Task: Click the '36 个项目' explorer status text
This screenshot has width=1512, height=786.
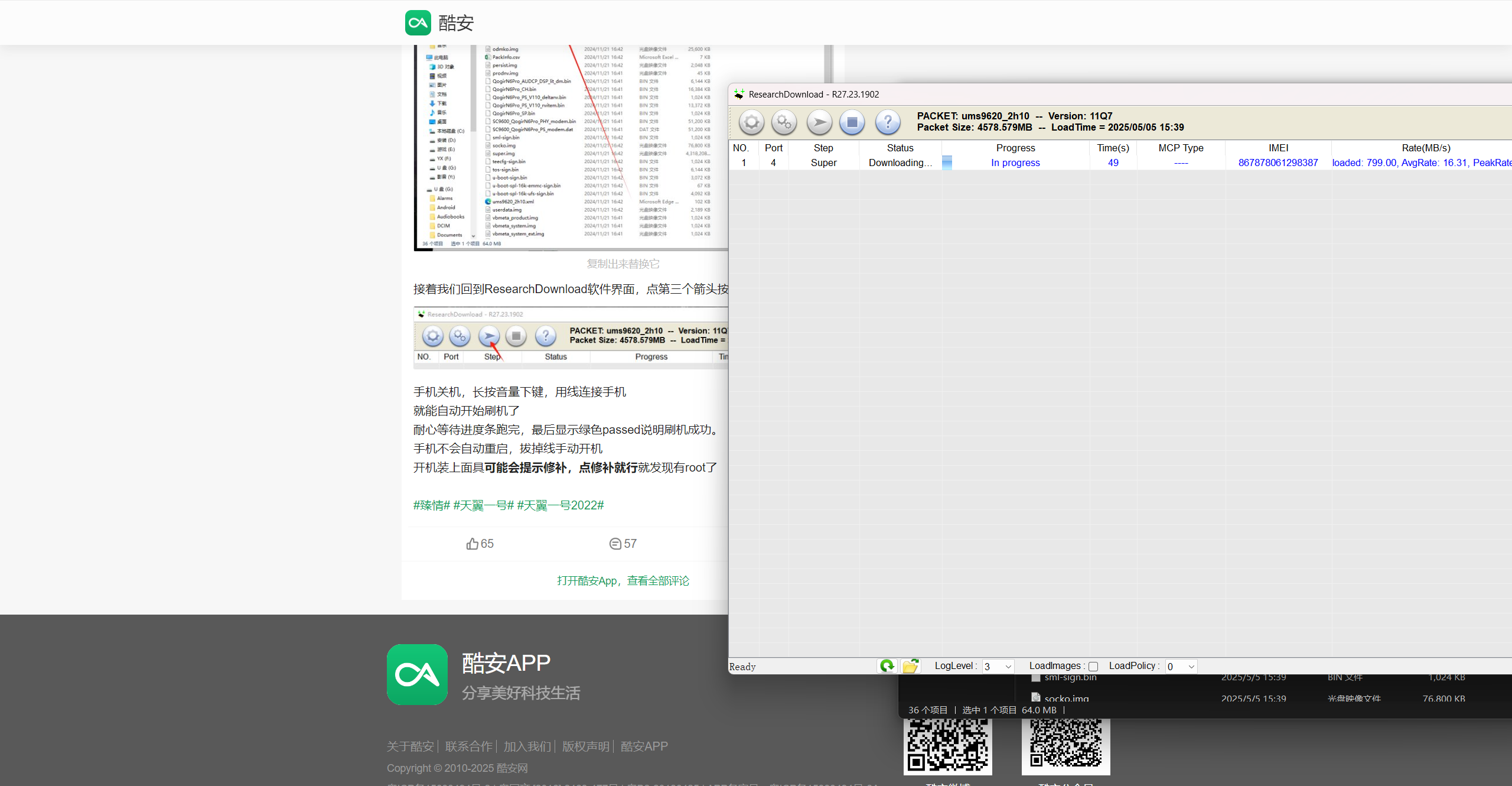Action: (927, 710)
